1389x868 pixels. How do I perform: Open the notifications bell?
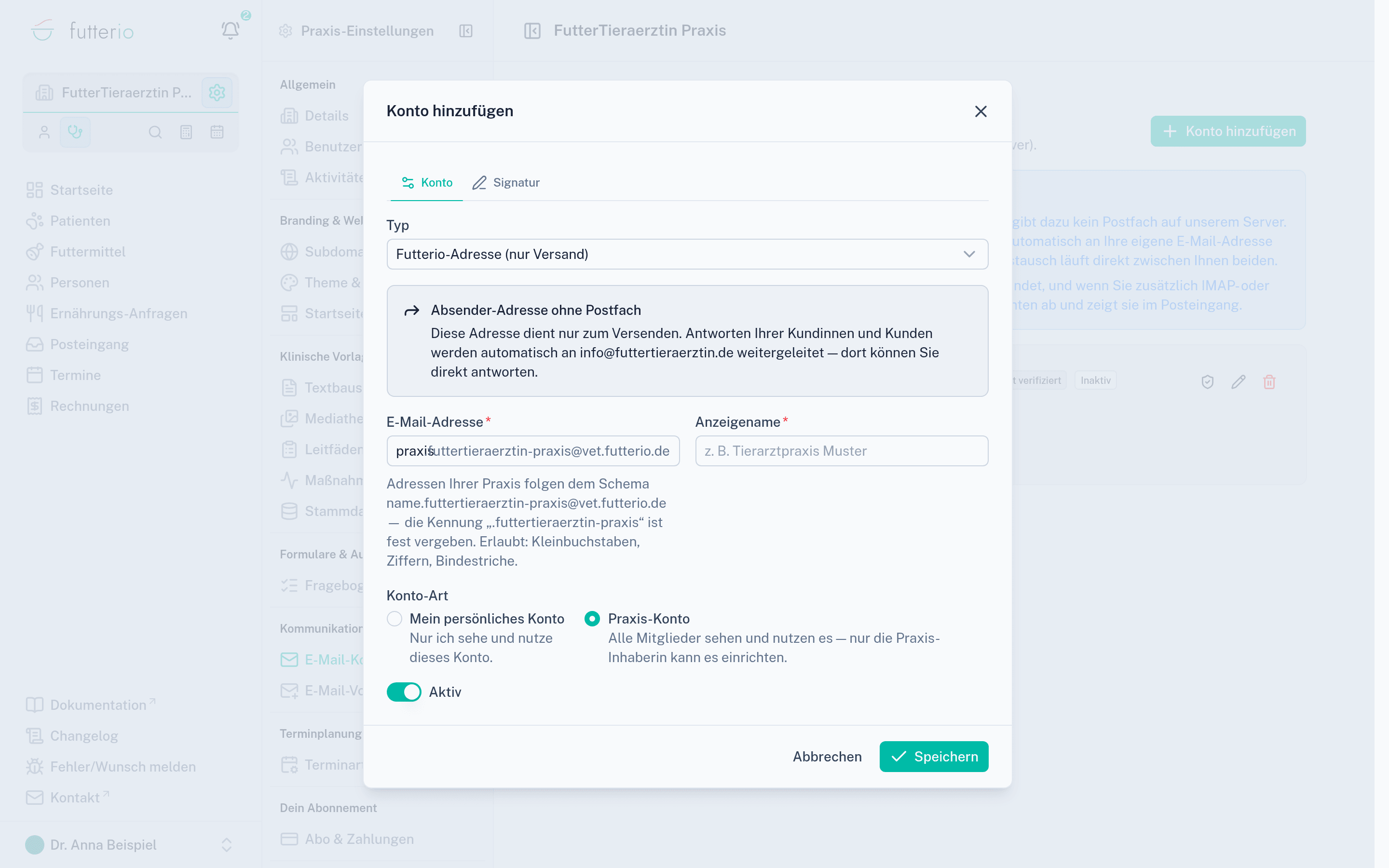(x=230, y=30)
